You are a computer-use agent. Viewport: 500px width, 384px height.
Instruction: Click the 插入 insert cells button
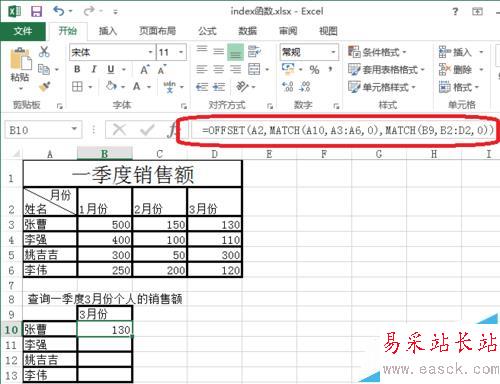pos(455,52)
